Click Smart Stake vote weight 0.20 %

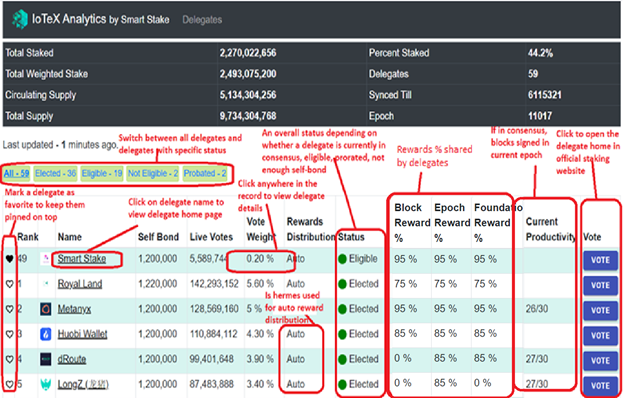coord(260,259)
